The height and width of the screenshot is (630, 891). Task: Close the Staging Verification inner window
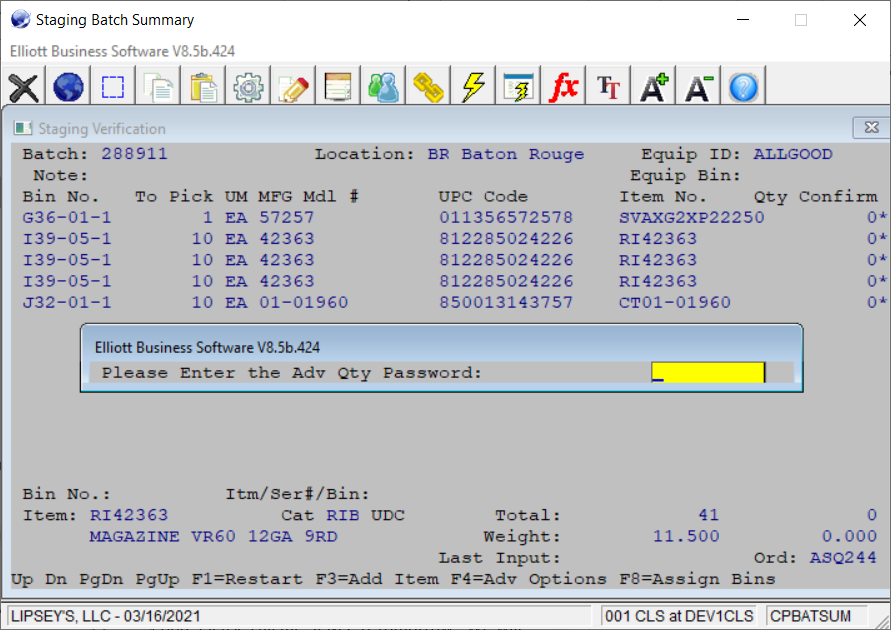pos(870,128)
